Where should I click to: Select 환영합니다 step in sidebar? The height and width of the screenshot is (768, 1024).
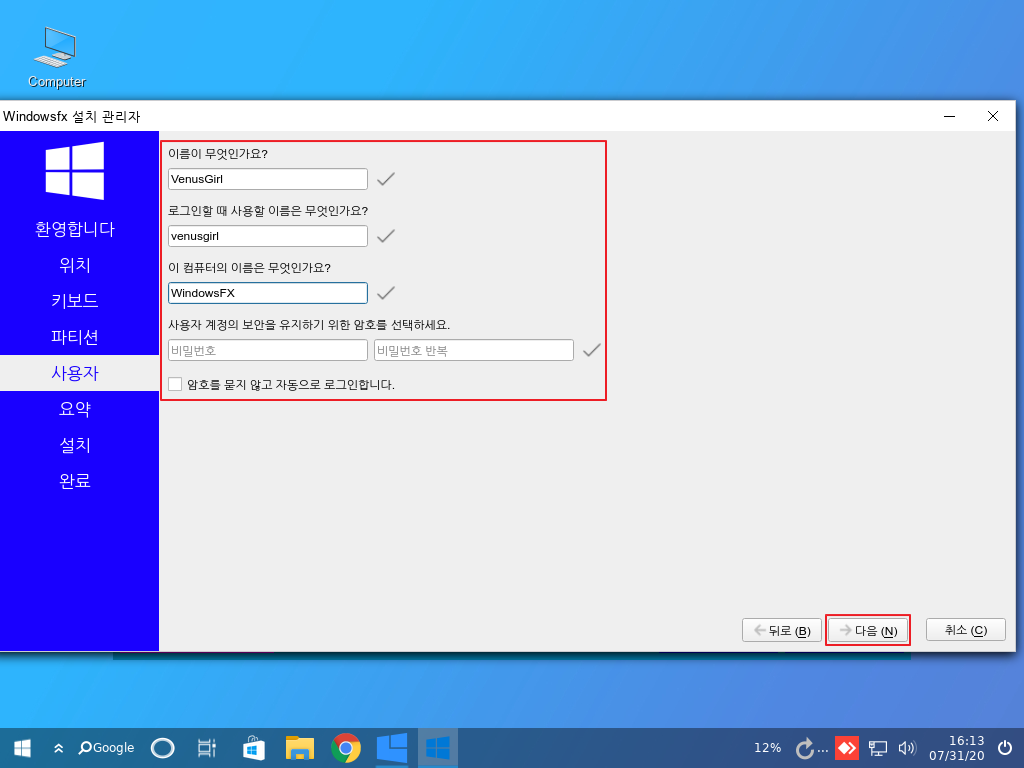pyautogui.click(x=75, y=229)
